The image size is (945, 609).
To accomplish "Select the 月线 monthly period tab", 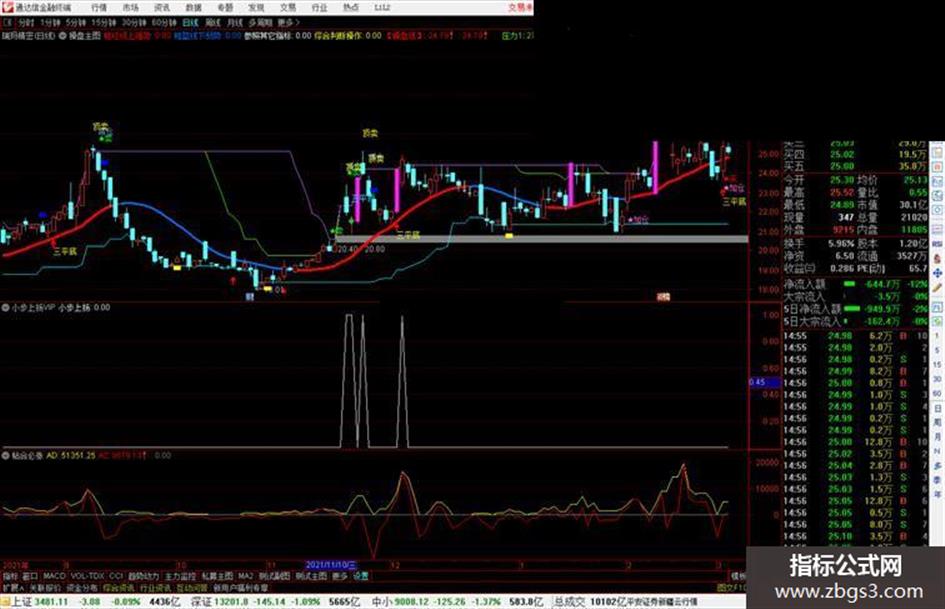I will [234, 22].
